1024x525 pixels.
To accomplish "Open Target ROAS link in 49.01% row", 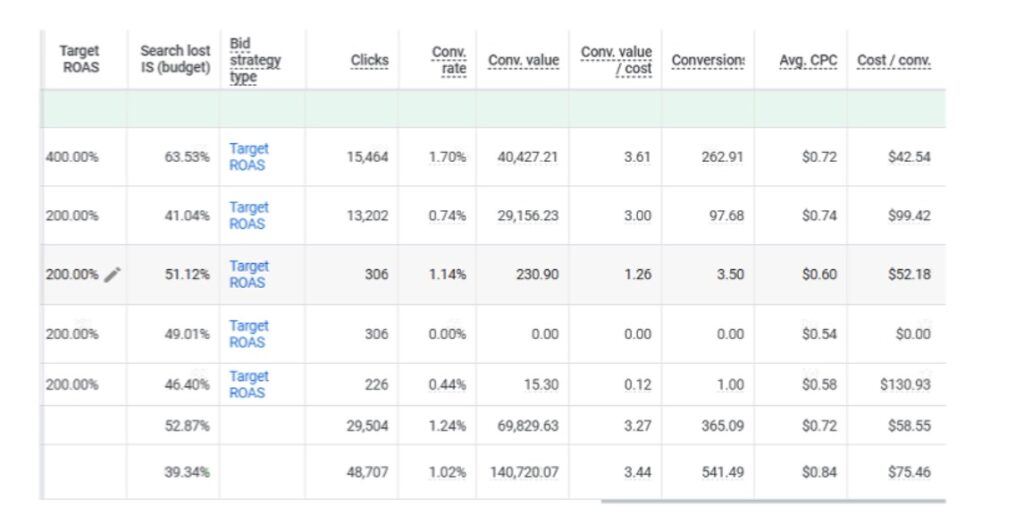I will click(x=248, y=334).
